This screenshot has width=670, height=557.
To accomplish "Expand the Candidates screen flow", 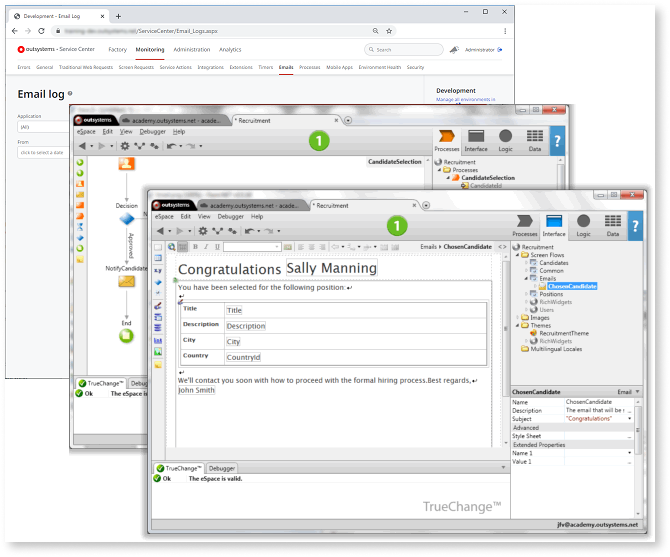I will click(x=526, y=263).
